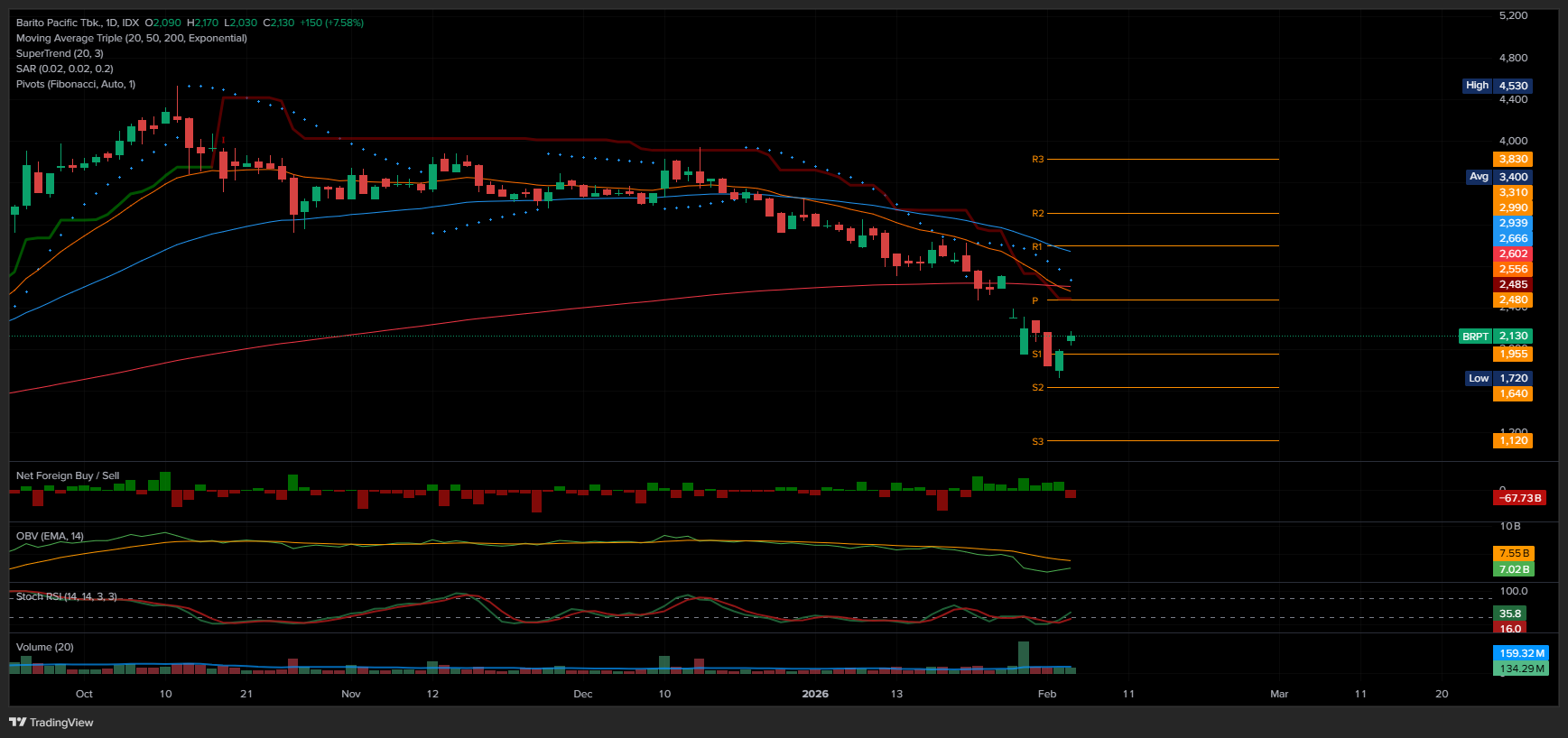This screenshot has height=738, width=1568.
Task: Click the 134.29M volume value tag
Action: pyautogui.click(x=1521, y=669)
